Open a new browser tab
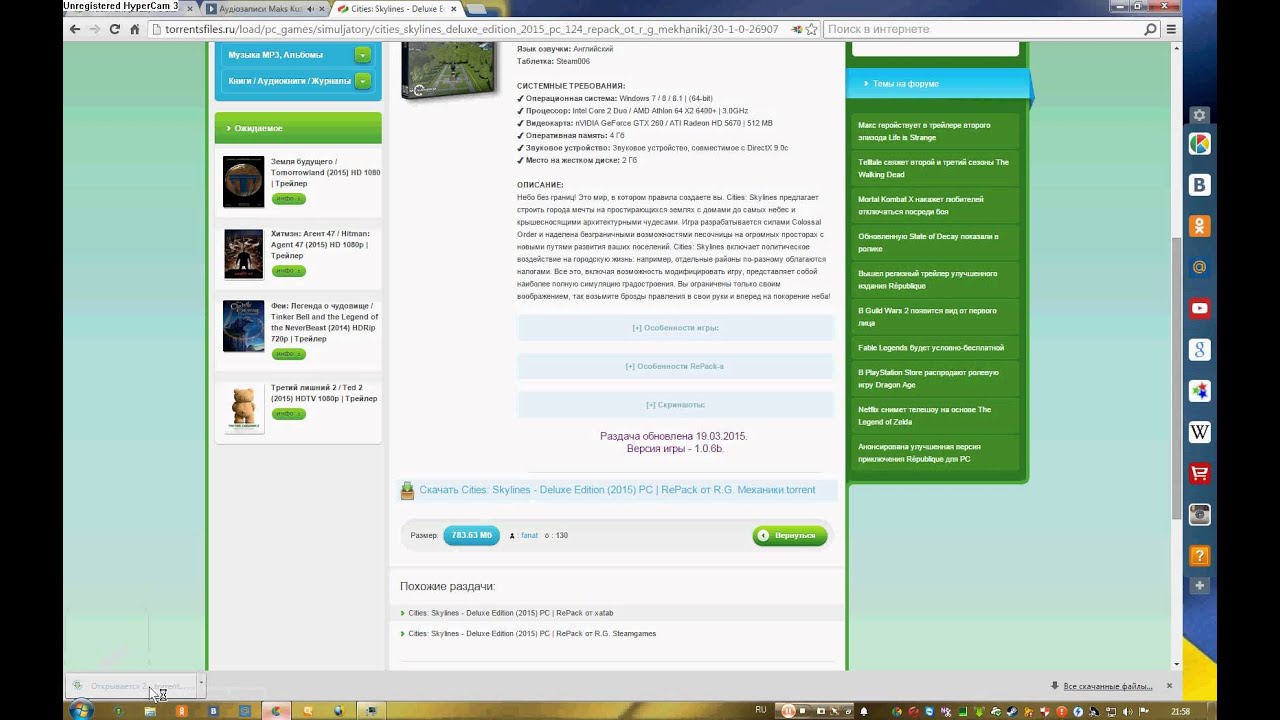This screenshot has height=720, width=1280. tap(476, 9)
